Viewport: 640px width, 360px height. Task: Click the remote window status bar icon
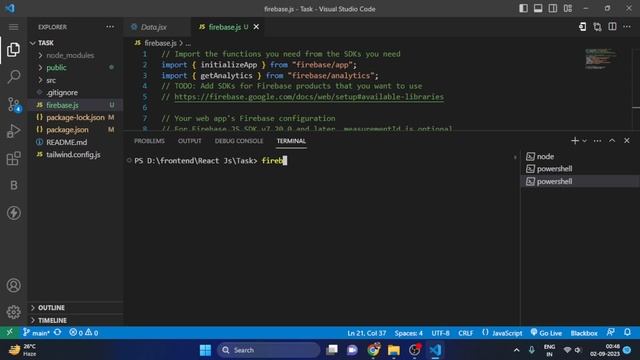click(9, 333)
